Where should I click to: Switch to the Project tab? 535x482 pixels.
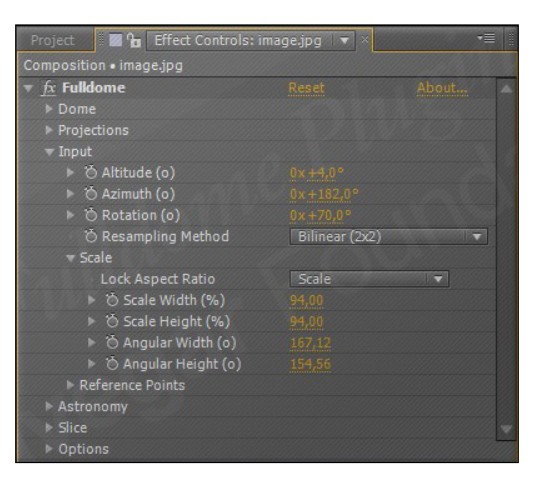(x=53, y=40)
